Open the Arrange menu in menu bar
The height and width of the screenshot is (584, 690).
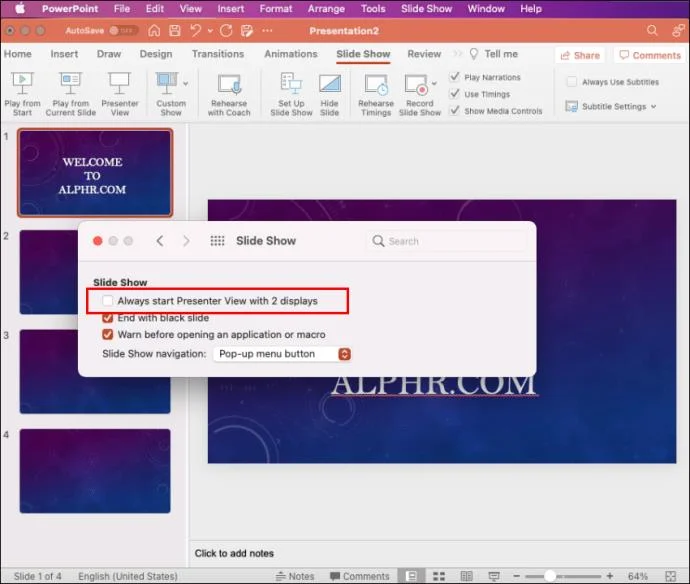coord(326,8)
